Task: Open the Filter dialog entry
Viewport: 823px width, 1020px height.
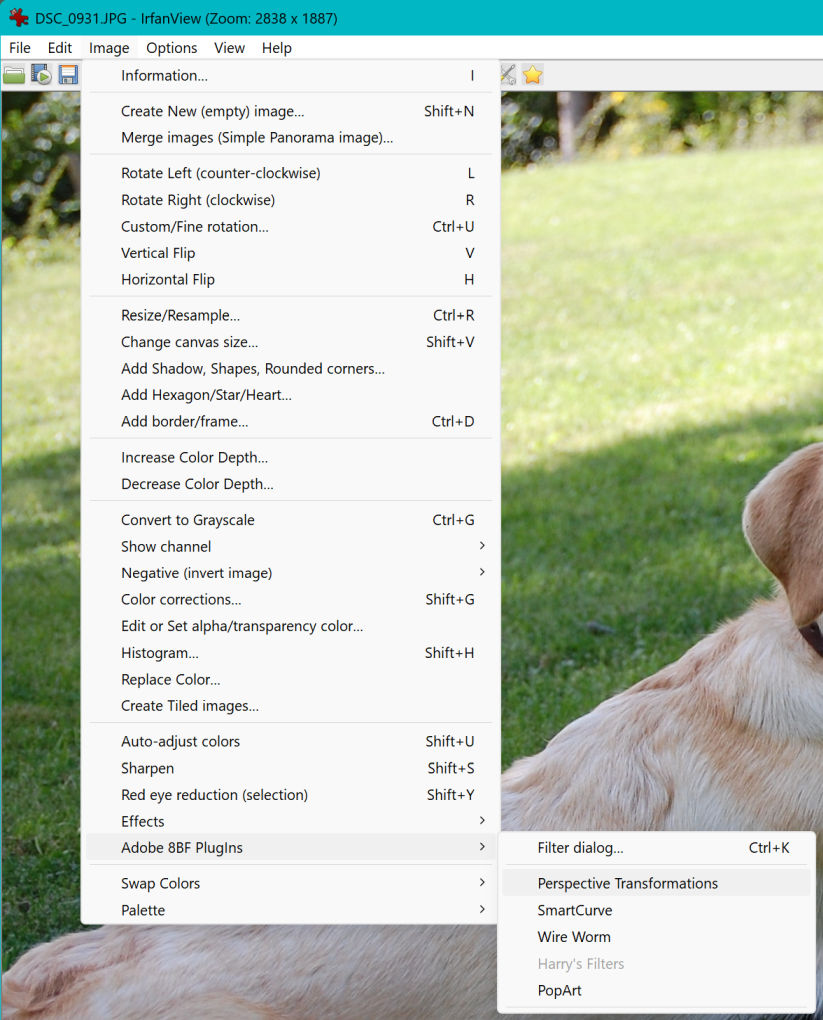Action: [x=580, y=848]
